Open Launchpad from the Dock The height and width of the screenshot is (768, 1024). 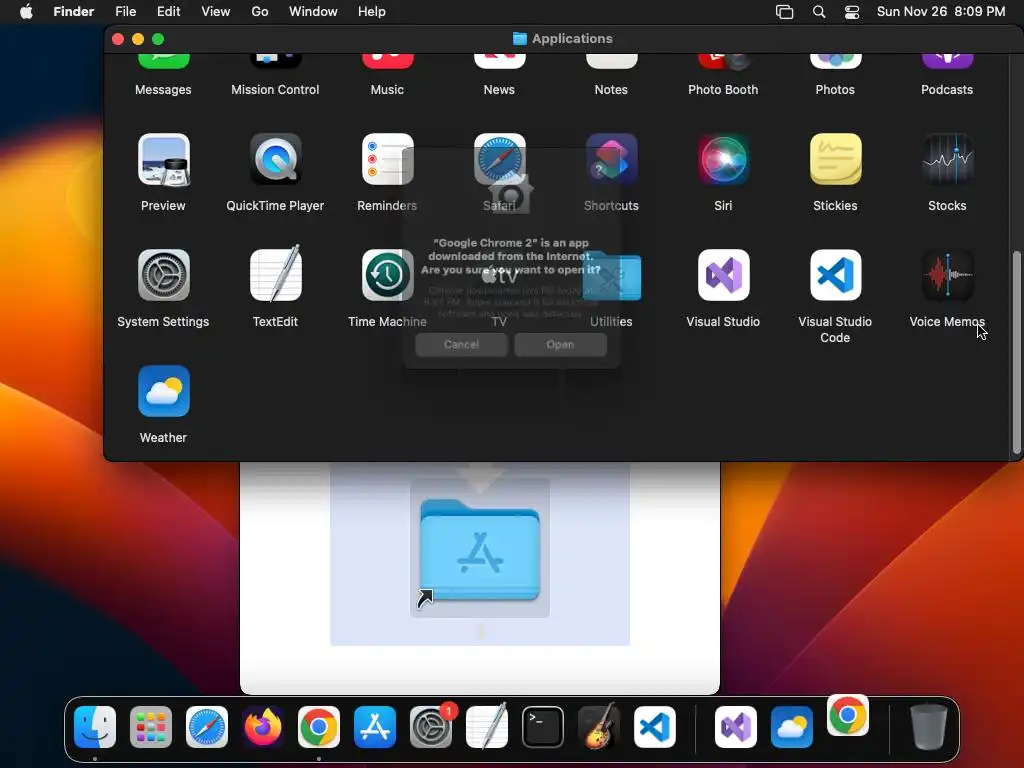151,727
